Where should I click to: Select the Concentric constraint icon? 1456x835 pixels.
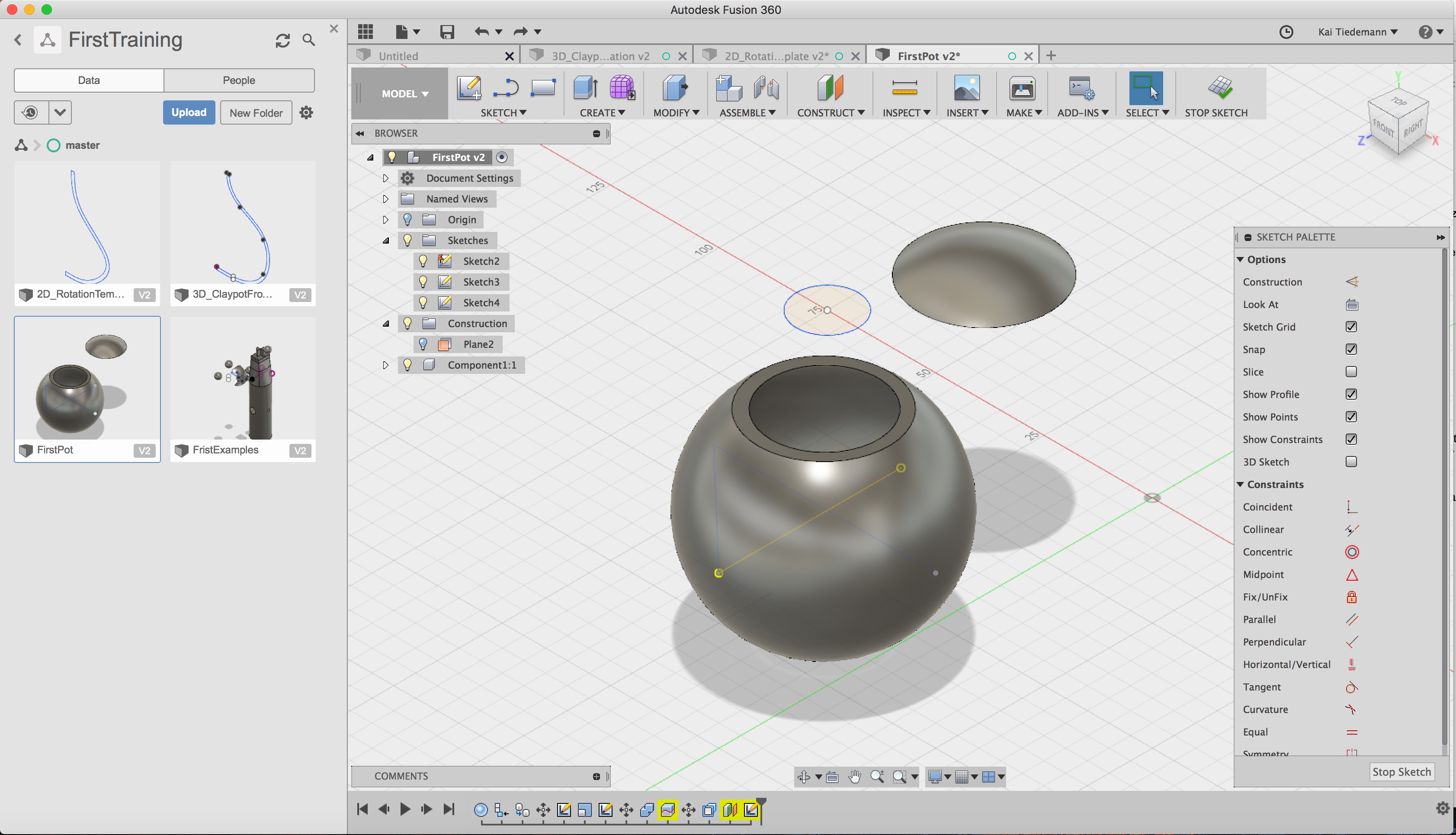coord(1352,552)
